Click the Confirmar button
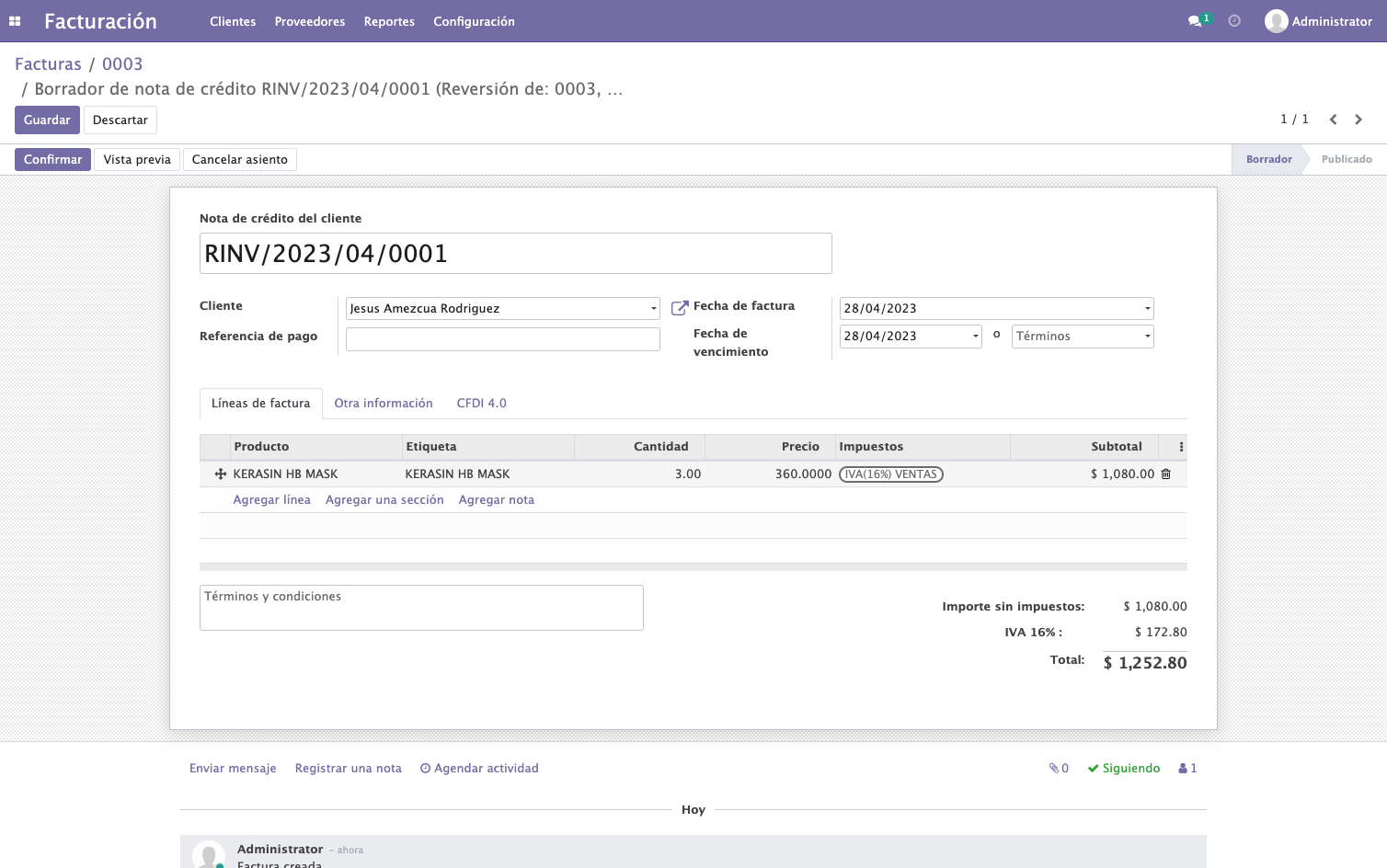1387x868 pixels. pos(52,160)
